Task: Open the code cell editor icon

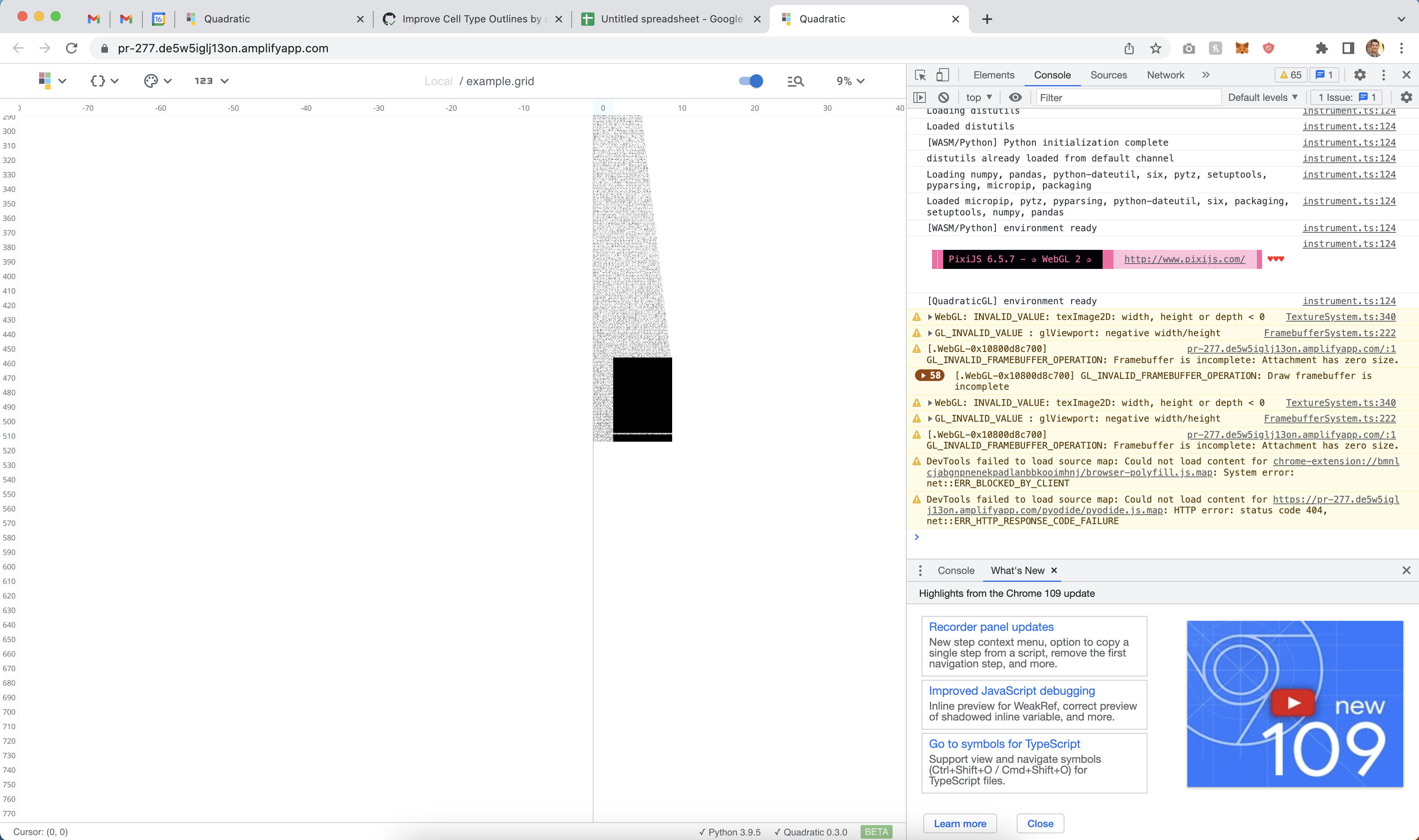Action: (98, 81)
